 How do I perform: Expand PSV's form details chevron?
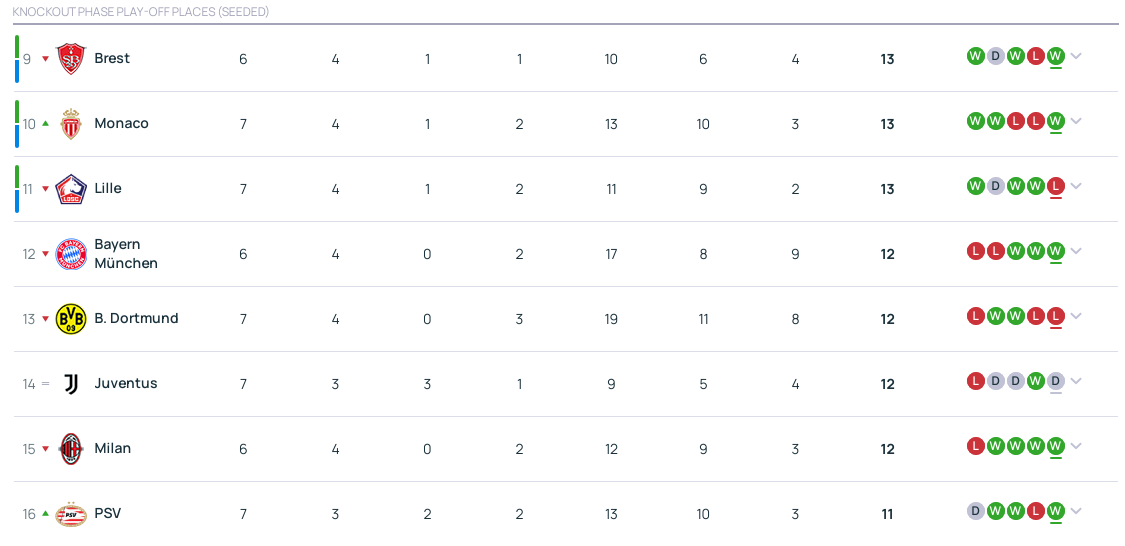(x=1076, y=511)
